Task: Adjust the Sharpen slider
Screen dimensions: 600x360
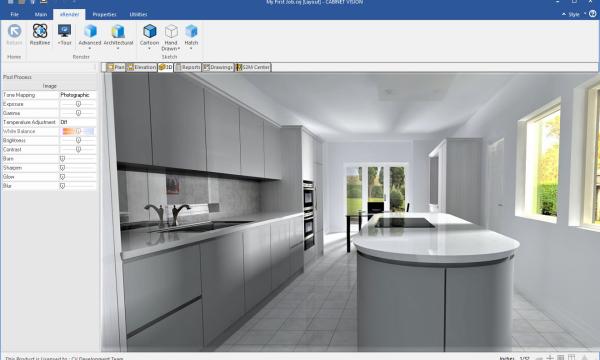Action: tap(78, 168)
